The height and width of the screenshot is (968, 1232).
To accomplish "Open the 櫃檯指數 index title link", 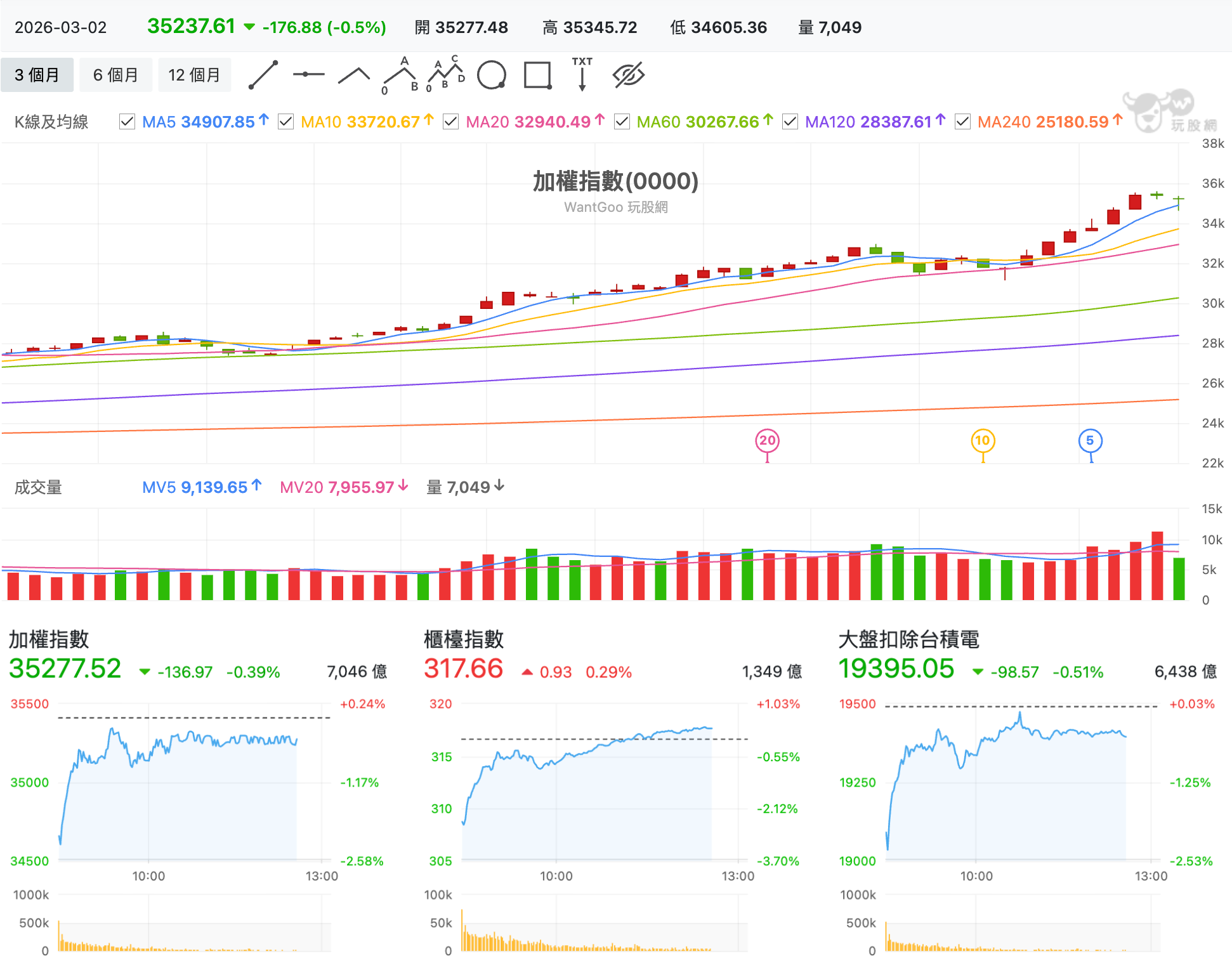I will tap(464, 639).
